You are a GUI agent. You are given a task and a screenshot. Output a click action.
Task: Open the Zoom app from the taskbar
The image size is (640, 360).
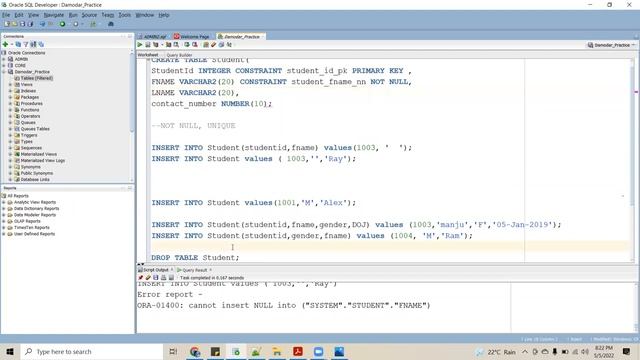(x=318, y=351)
